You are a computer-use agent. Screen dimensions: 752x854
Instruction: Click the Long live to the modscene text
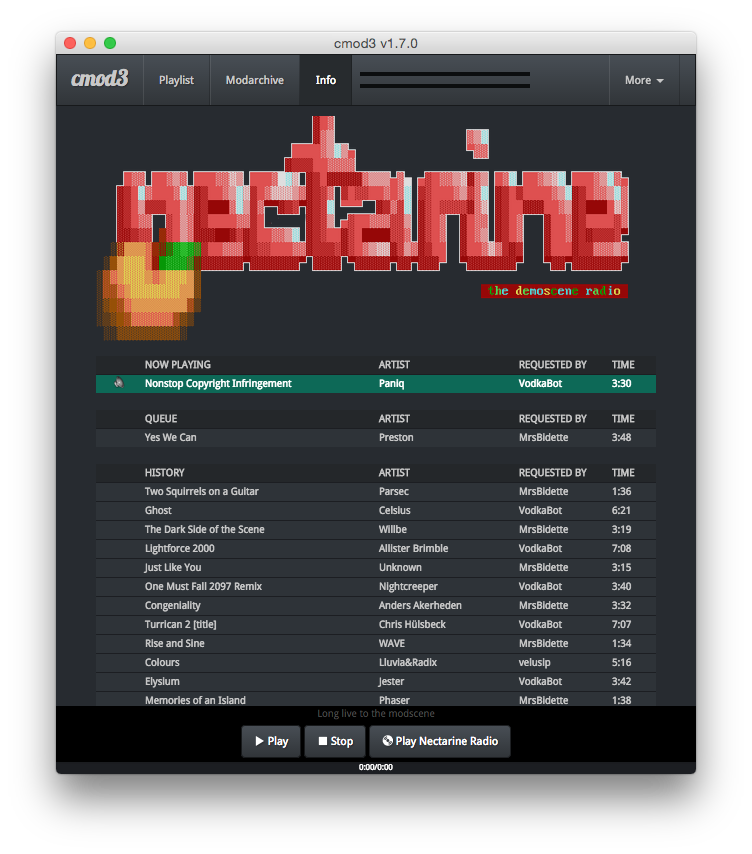pos(376,713)
